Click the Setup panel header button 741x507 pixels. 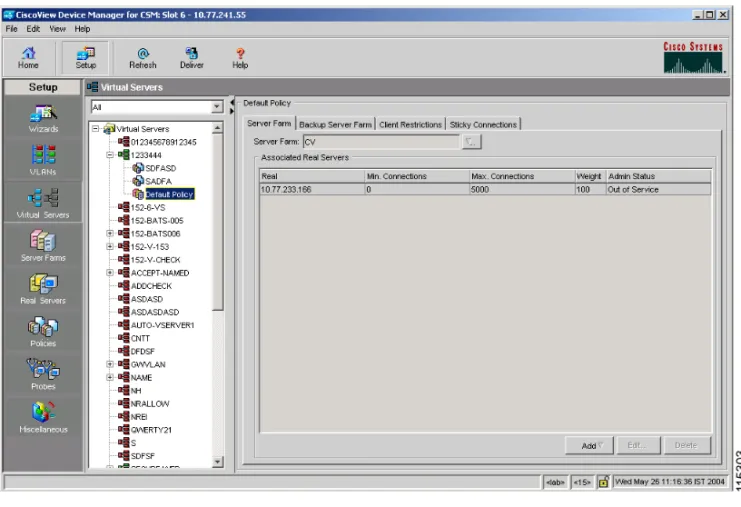coord(43,87)
